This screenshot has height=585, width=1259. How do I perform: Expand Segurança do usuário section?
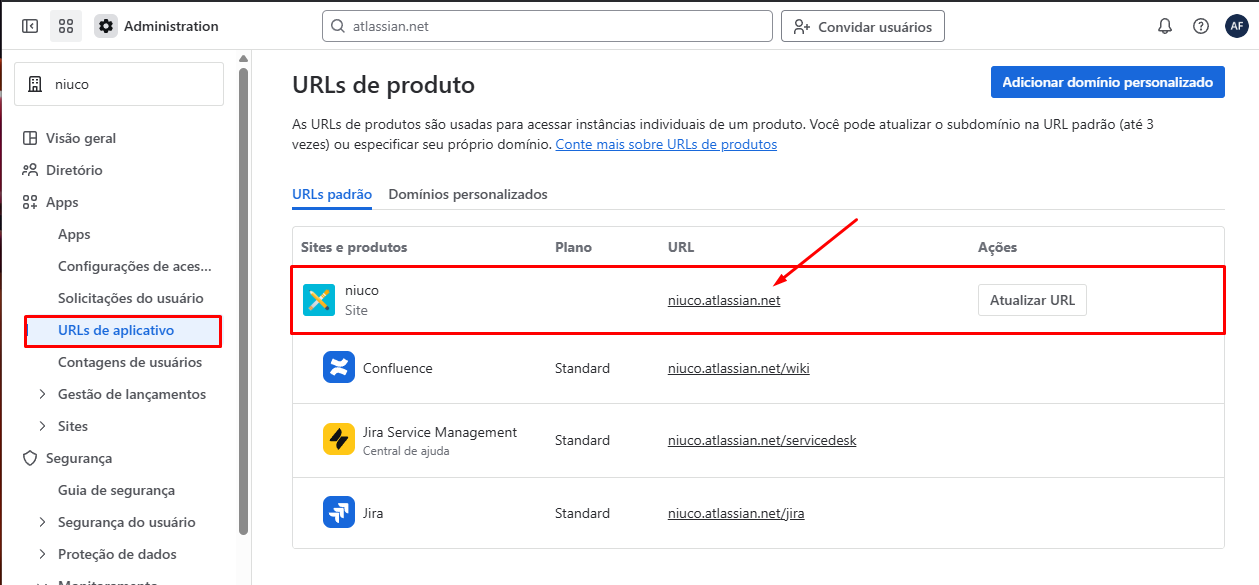click(42, 522)
